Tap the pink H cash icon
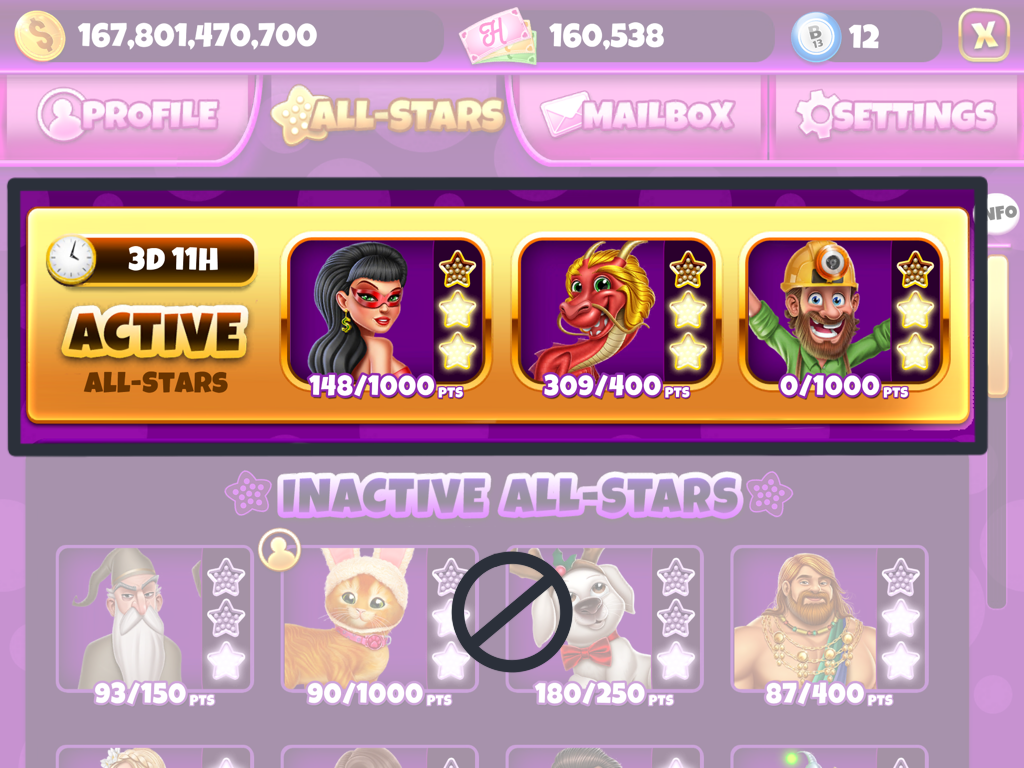1024x768 pixels. [x=498, y=37]
